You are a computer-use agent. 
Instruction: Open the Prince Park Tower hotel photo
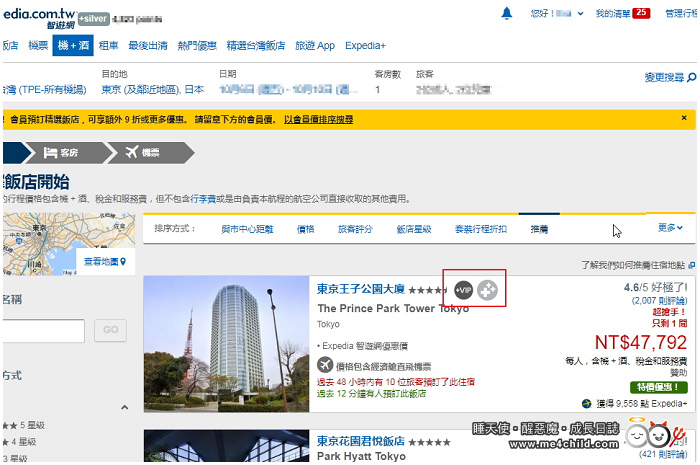coord(226,344)
